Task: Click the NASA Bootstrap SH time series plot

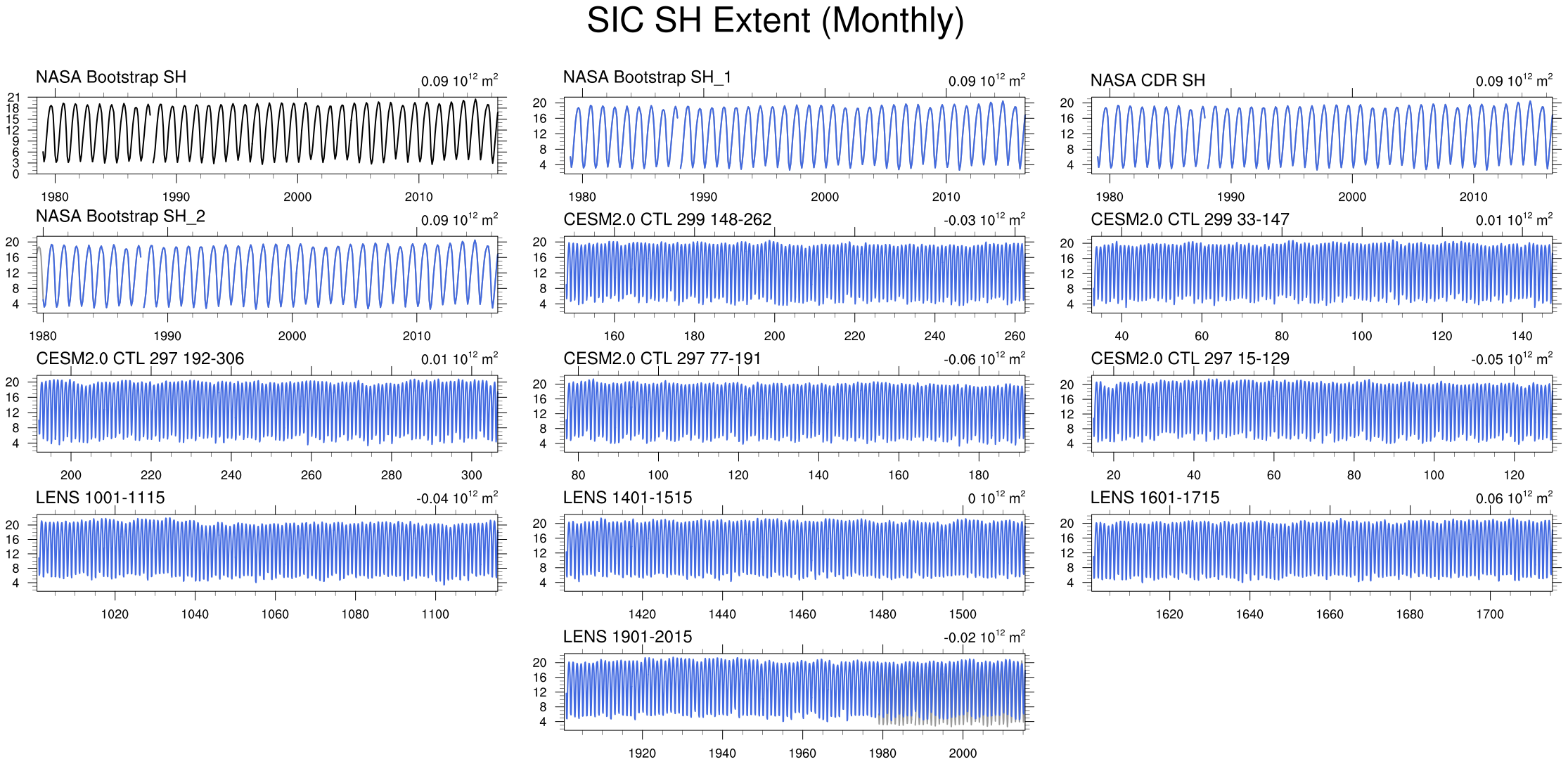Action: pyautogui.click(x=267, y=136)
